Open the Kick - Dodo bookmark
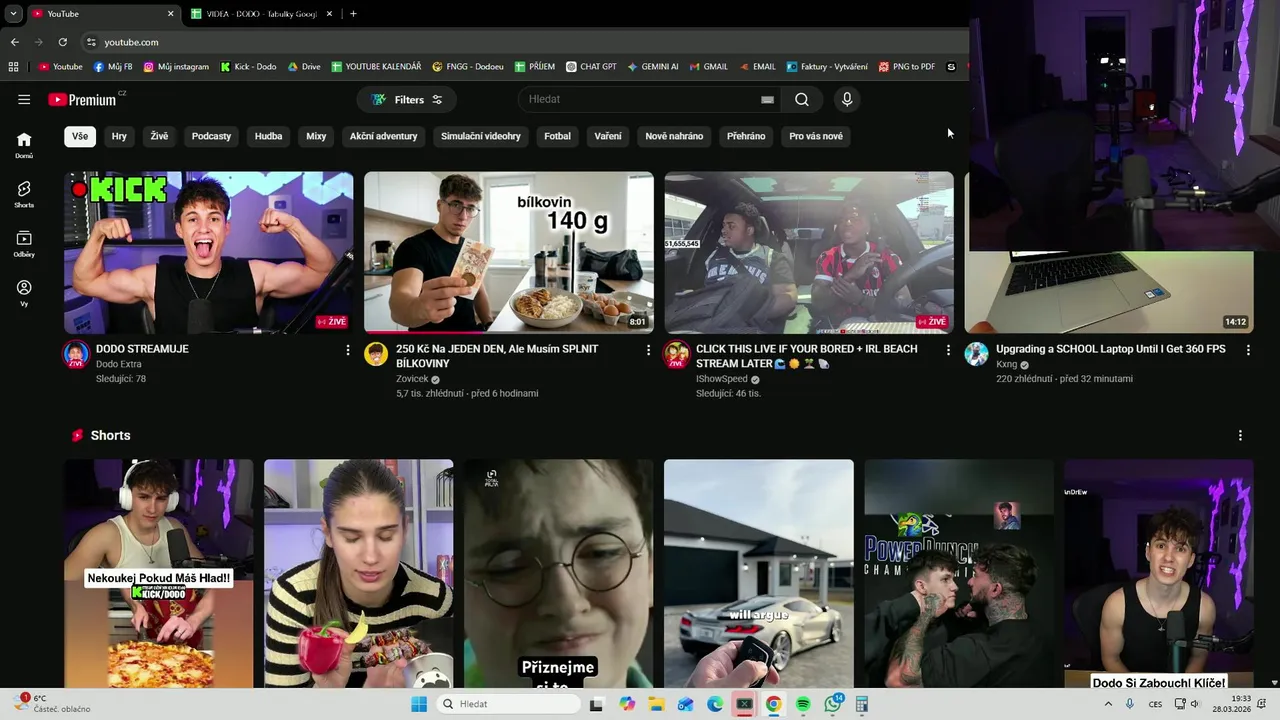The height and width of the screenshot is (720, 1280). coord(248,67)
